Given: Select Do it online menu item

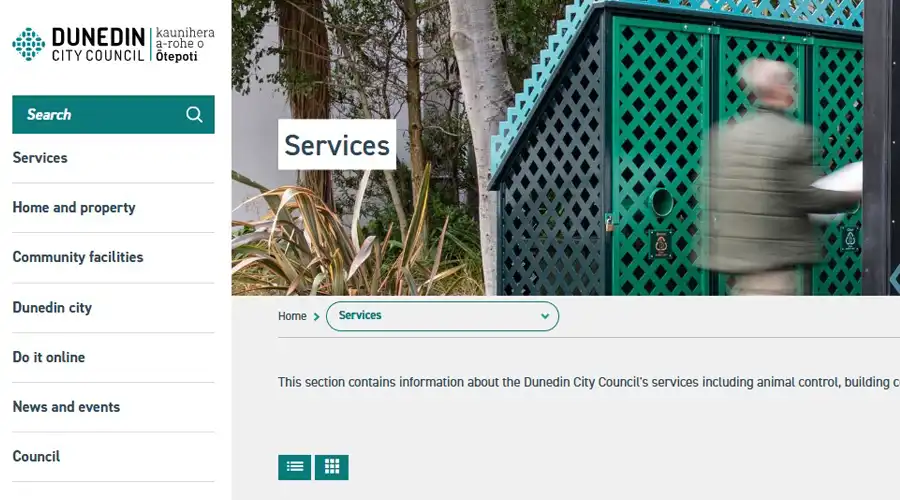Looking at the screenshot, I should coord(49,357).
